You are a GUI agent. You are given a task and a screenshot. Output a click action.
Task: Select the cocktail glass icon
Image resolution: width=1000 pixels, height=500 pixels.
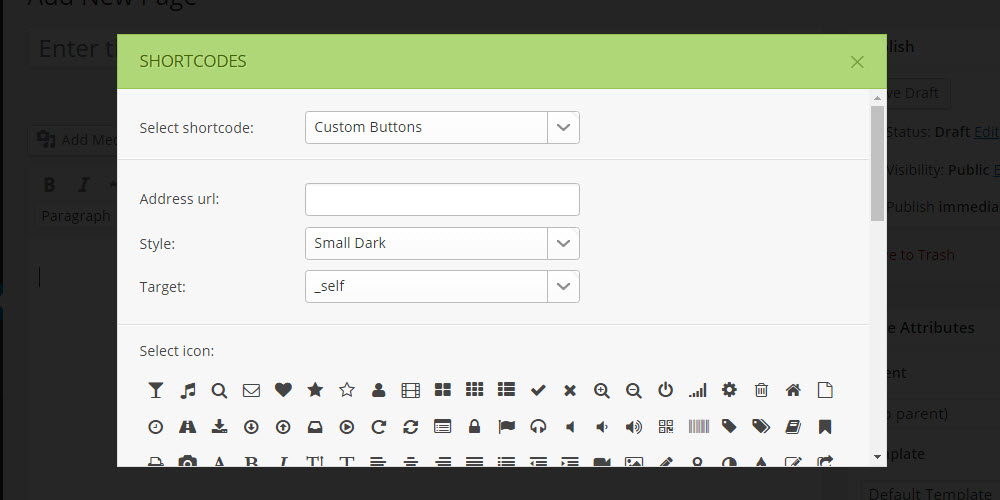(156, 390)
